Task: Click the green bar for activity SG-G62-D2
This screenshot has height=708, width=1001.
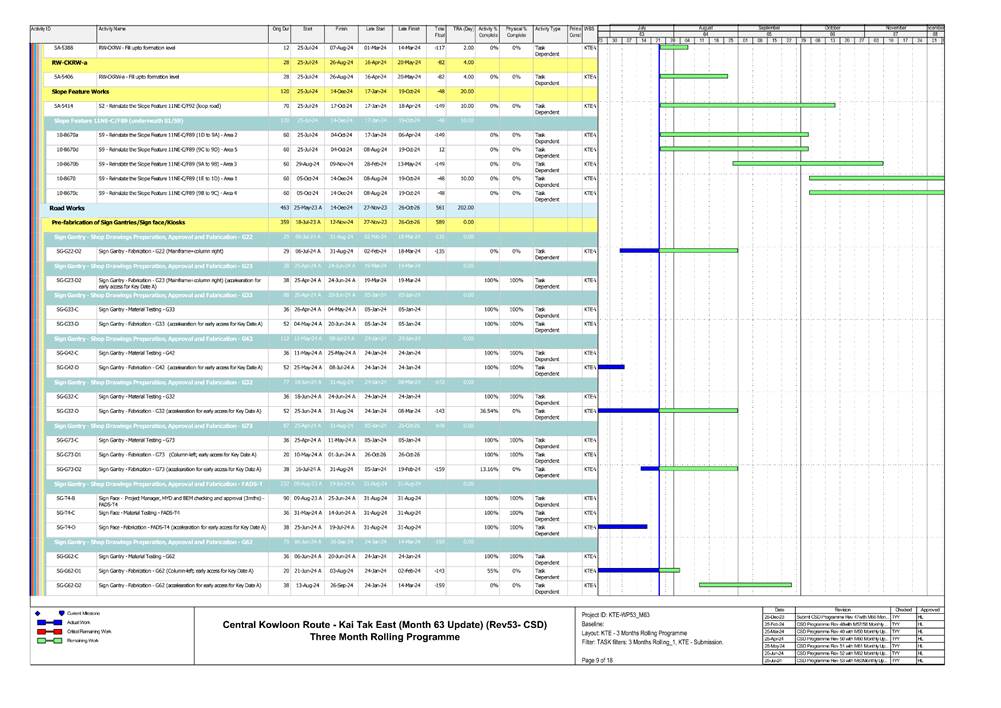Action: [x=745, y=584]
